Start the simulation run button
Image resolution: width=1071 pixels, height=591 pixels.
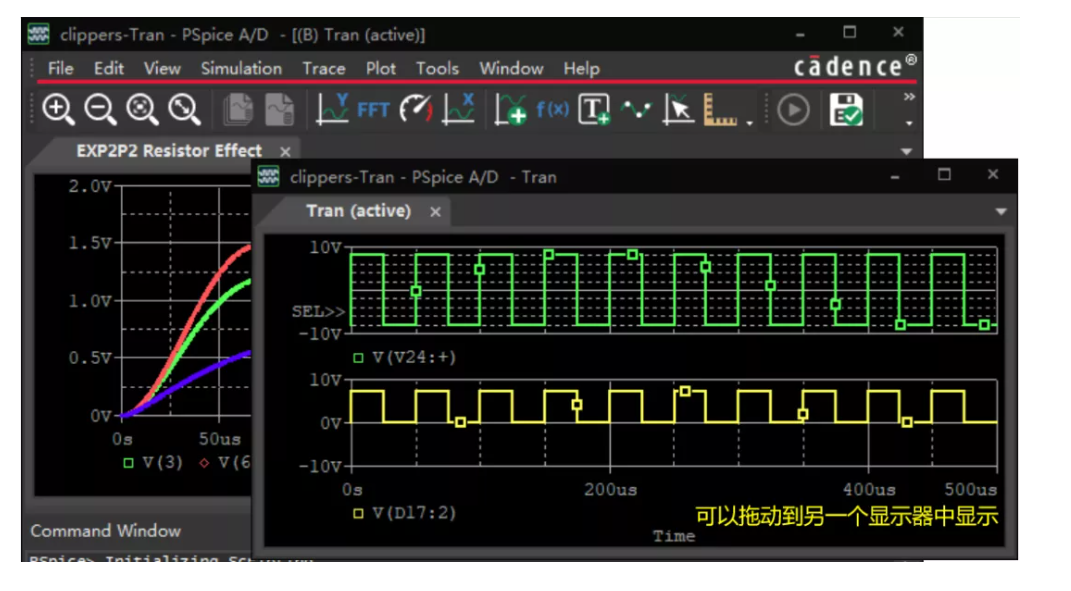[793, 110]
